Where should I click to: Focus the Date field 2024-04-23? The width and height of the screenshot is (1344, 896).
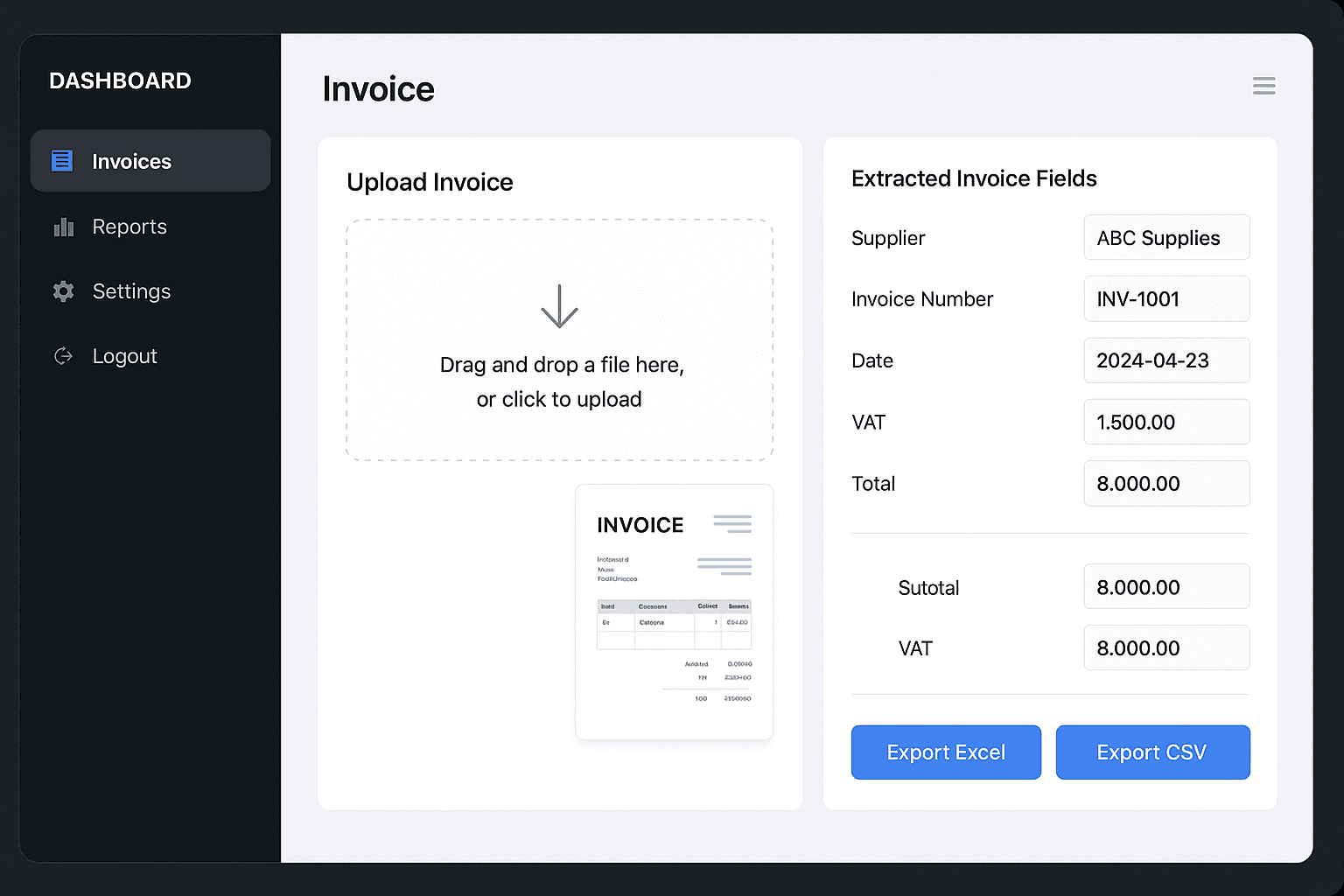[1166, 360]
